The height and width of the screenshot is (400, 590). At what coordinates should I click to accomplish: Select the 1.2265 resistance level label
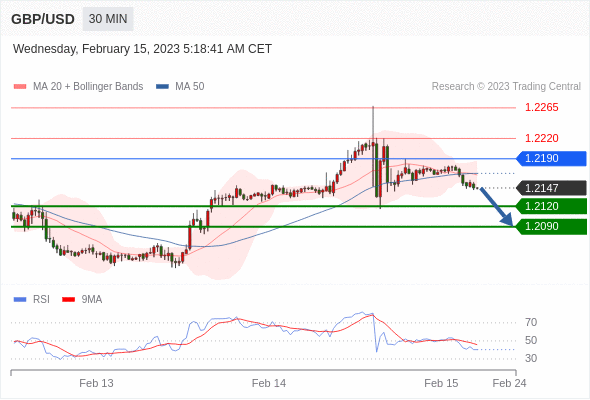click(x=542, y=108)
